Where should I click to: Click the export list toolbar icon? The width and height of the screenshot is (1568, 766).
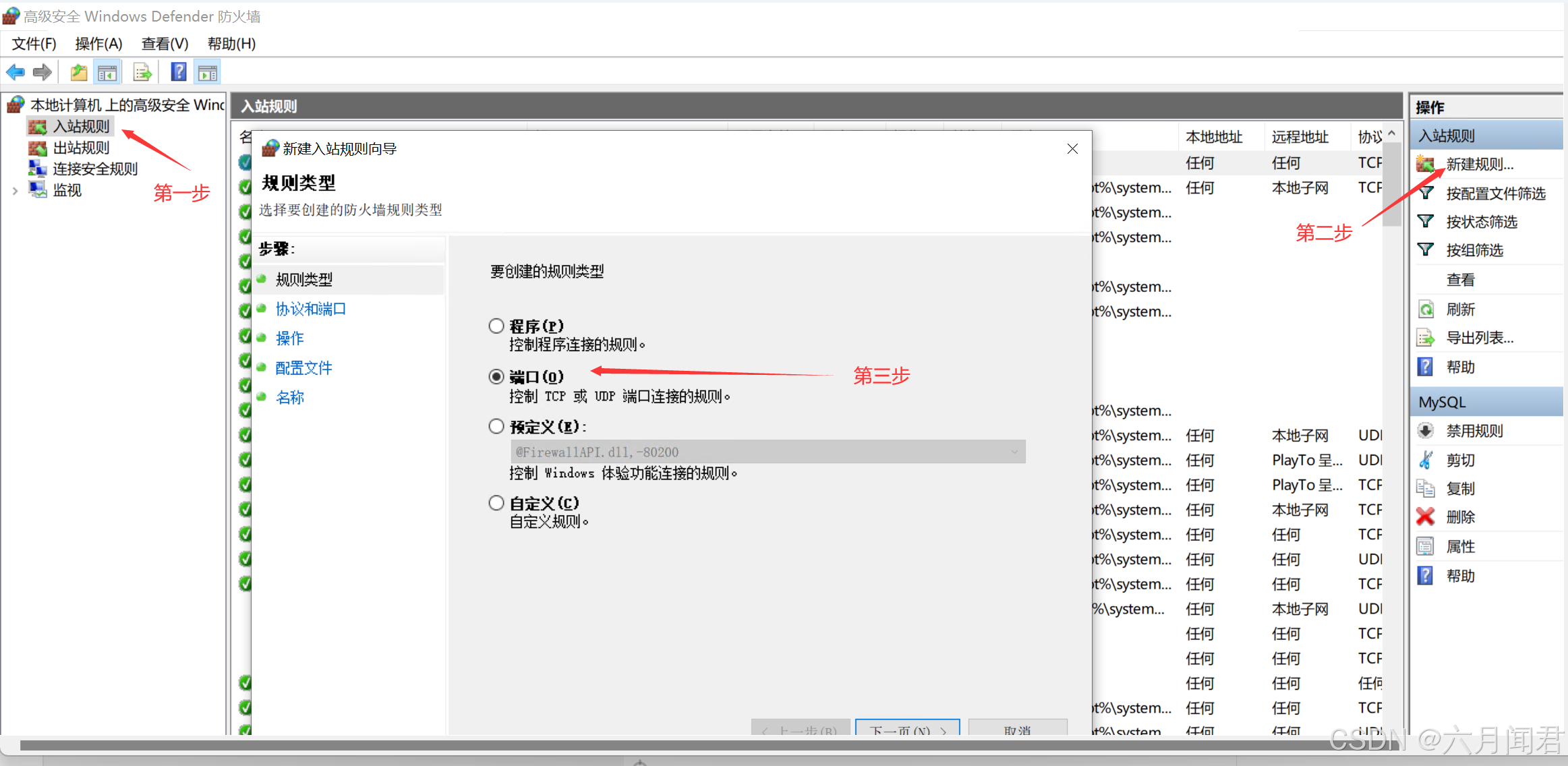point(142,72)
